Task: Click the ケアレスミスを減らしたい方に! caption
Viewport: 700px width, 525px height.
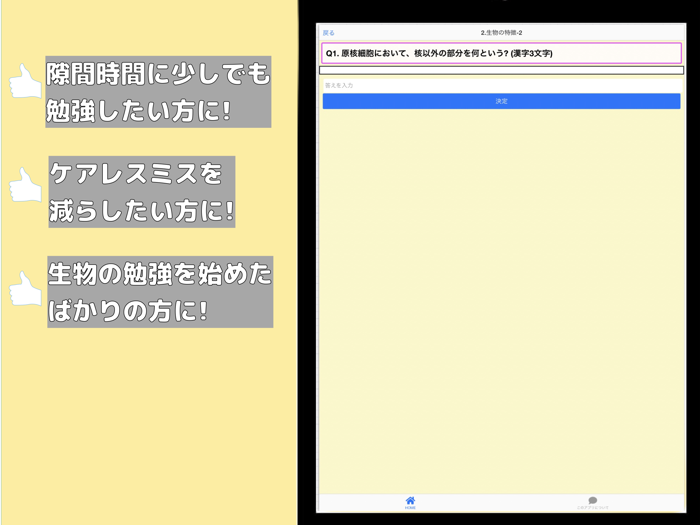Action: 142,192
